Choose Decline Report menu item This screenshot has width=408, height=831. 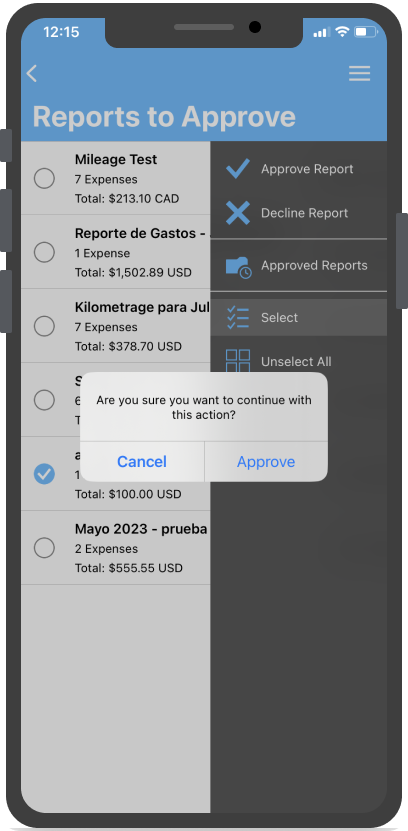click(299, 213)
